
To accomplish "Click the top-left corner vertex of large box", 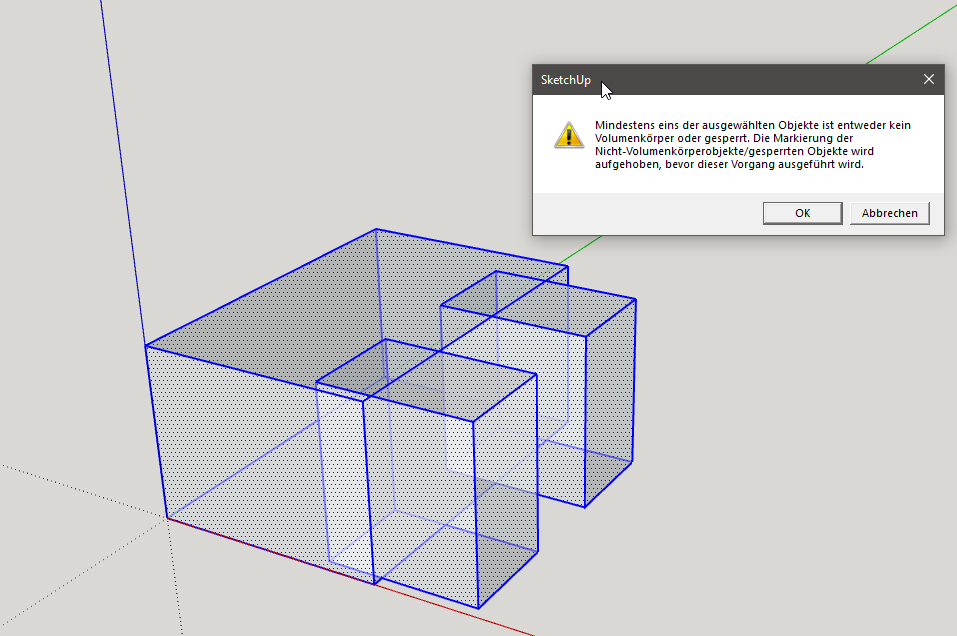I will [x=146, y=346].
